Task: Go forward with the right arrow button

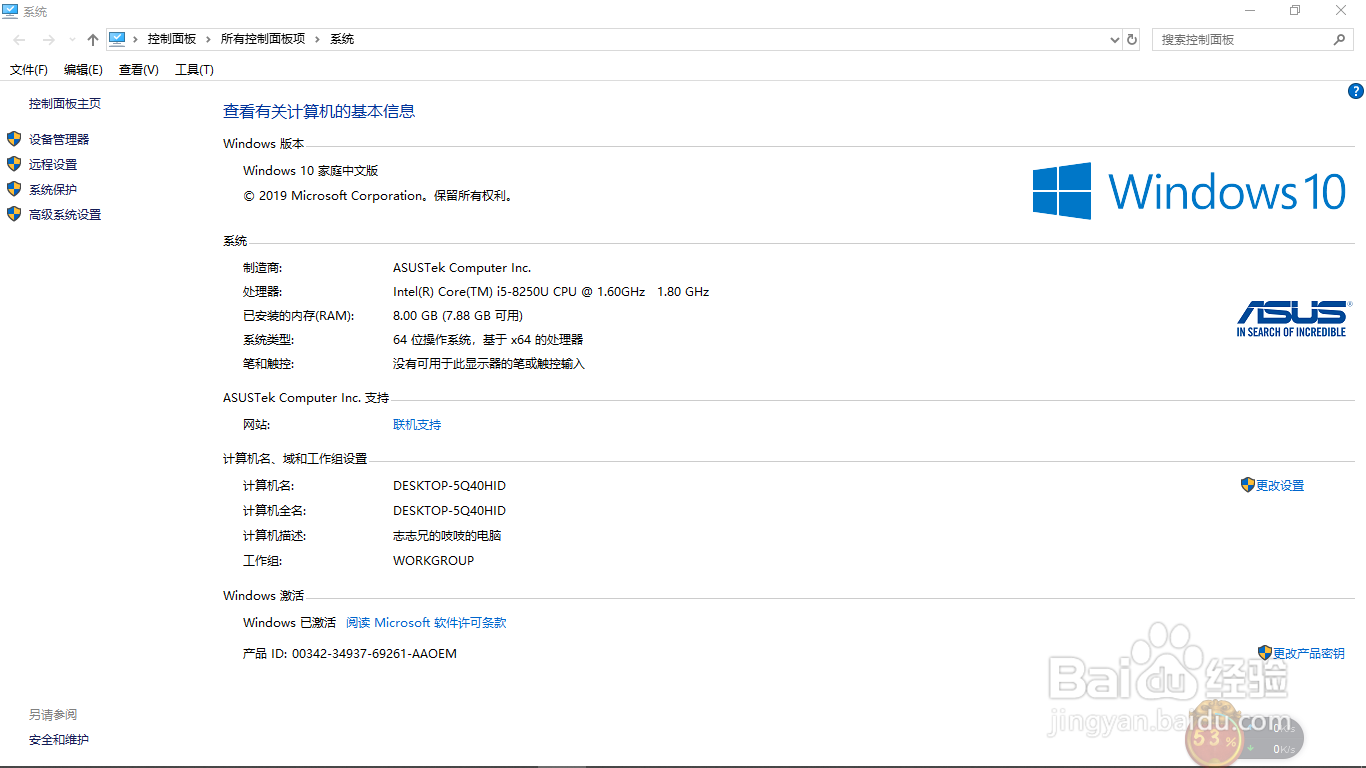Action: pyautogui.click(x=48, y=39)
